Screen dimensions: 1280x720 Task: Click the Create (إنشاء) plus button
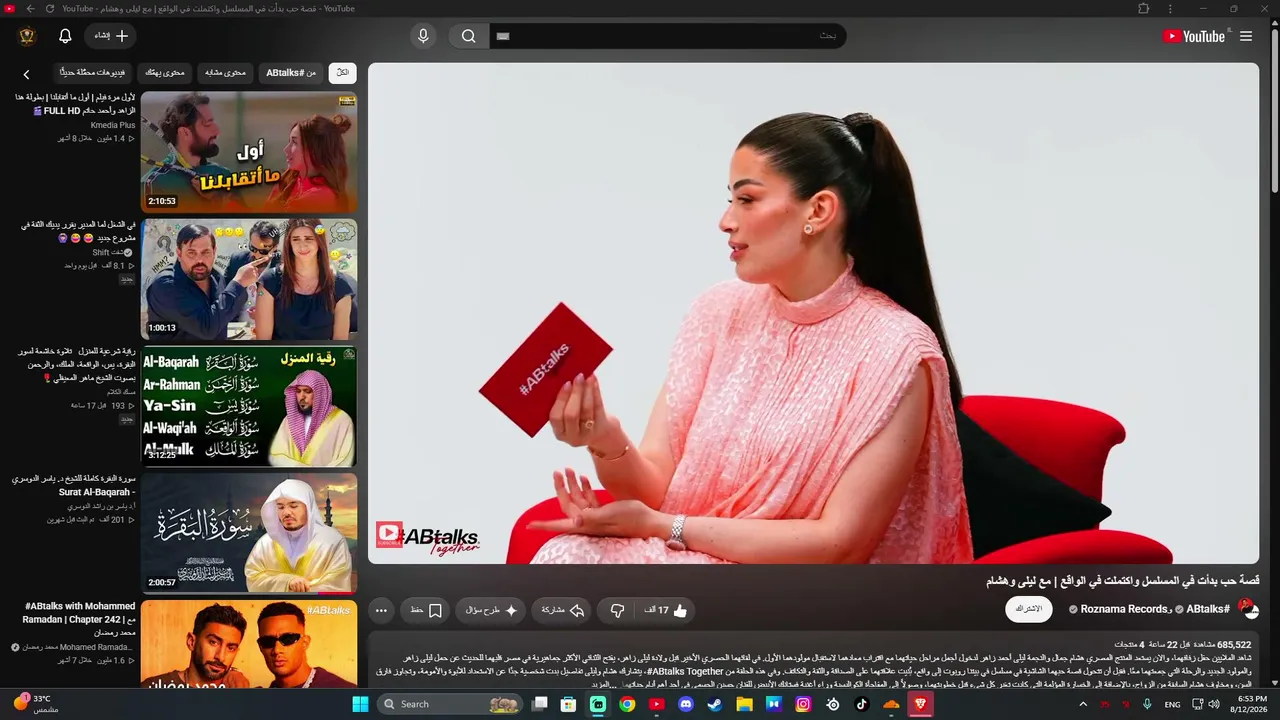tap(111, 36)
